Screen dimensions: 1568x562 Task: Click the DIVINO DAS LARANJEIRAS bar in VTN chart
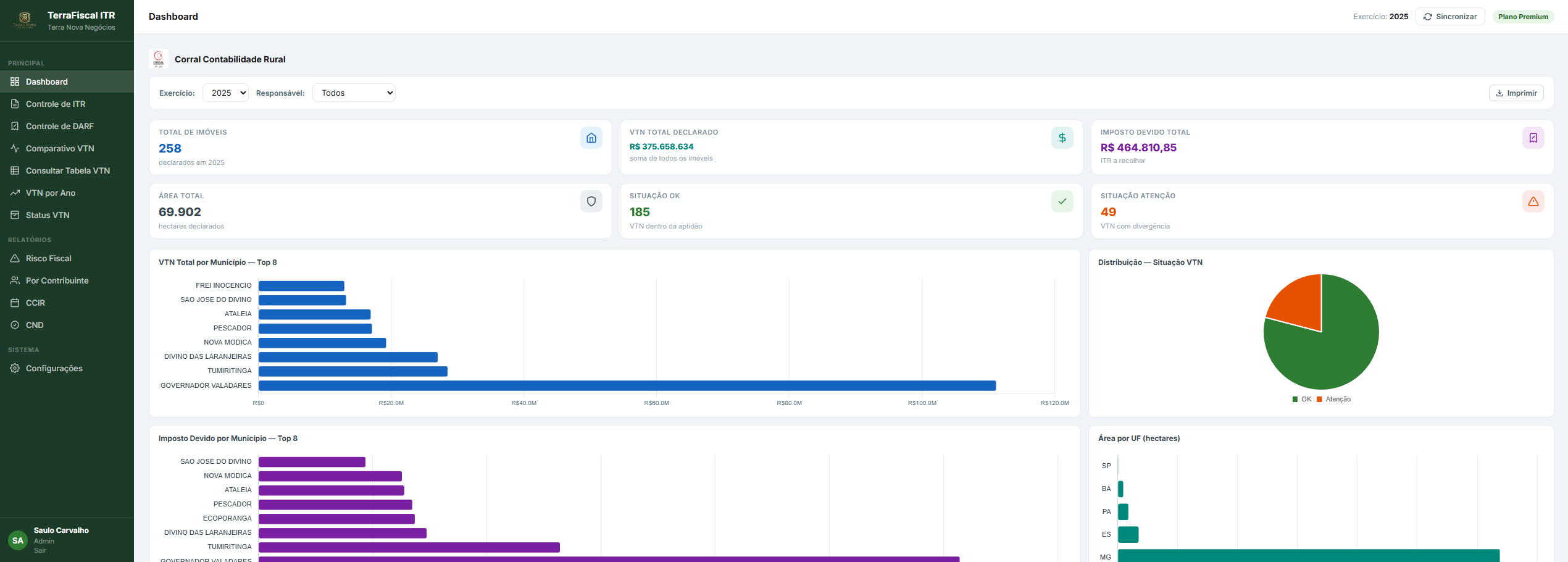coord(348,357)
